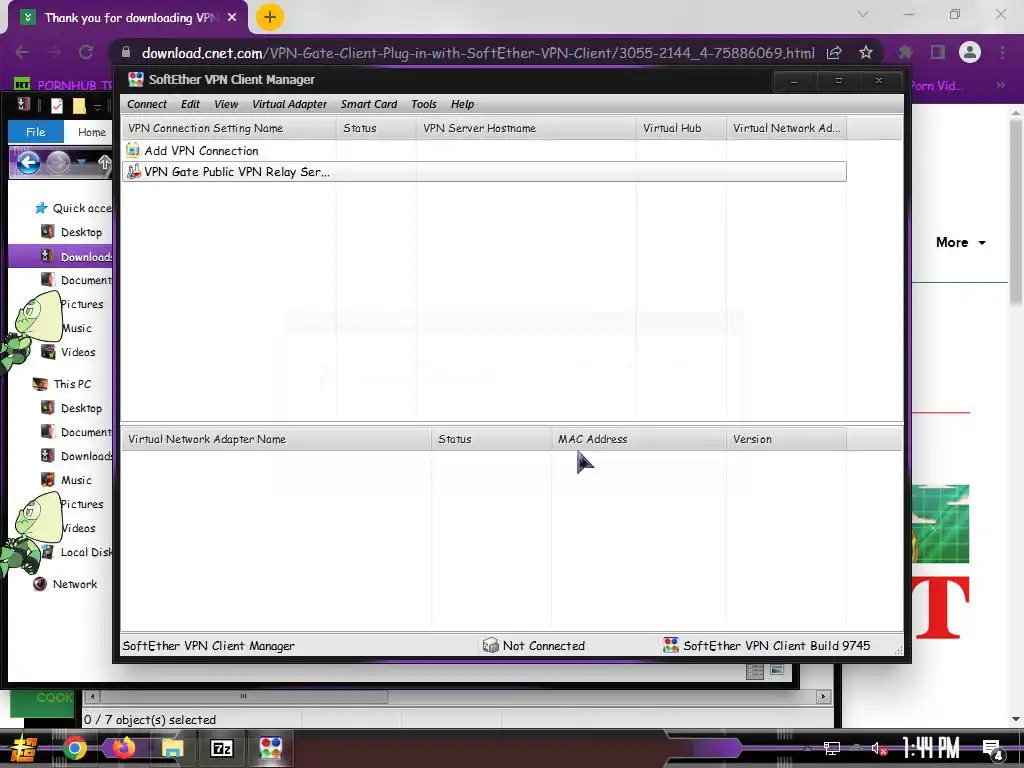Open File Explorer from the taskbar
1024x768 pixels.
coord(173,748)
